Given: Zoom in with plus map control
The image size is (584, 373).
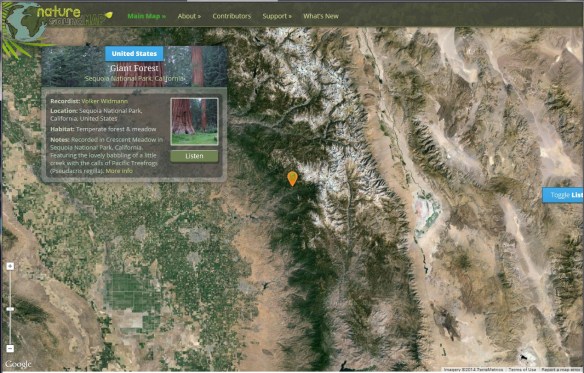Looking at the screenshot, I should coord(10,266).
